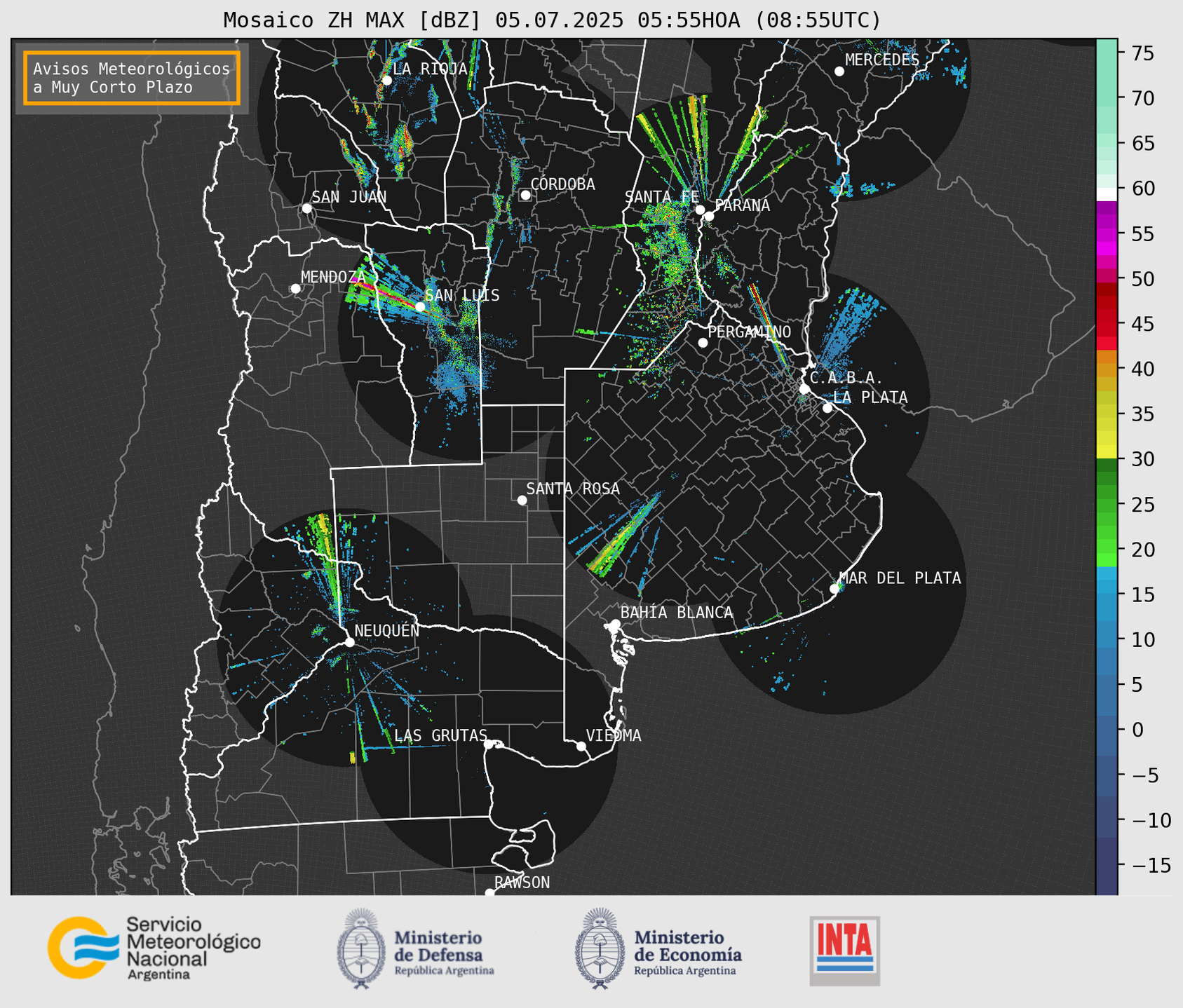Viewport: 1183px width, 1008px height.
Task: Click the 25 dBZ green color level
Action: coord(1107,505)
